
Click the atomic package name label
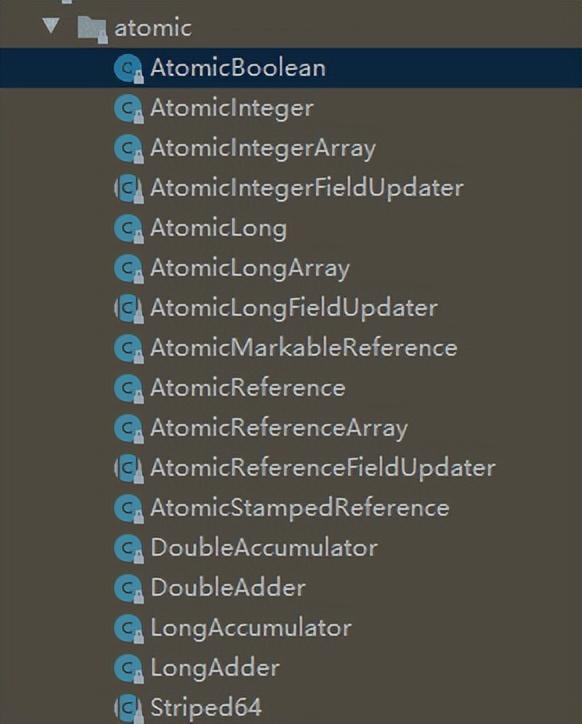[x=152, y=28]
